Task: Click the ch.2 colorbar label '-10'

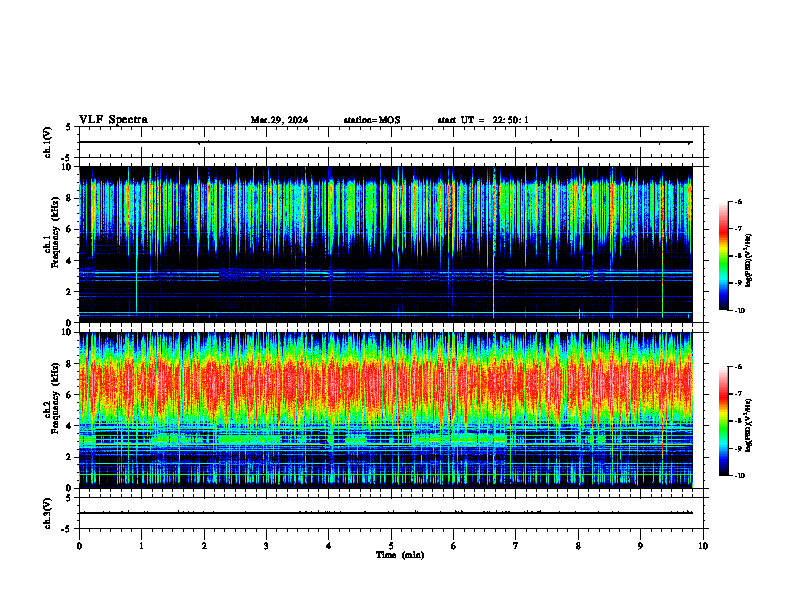Action: tap(739, 476)
